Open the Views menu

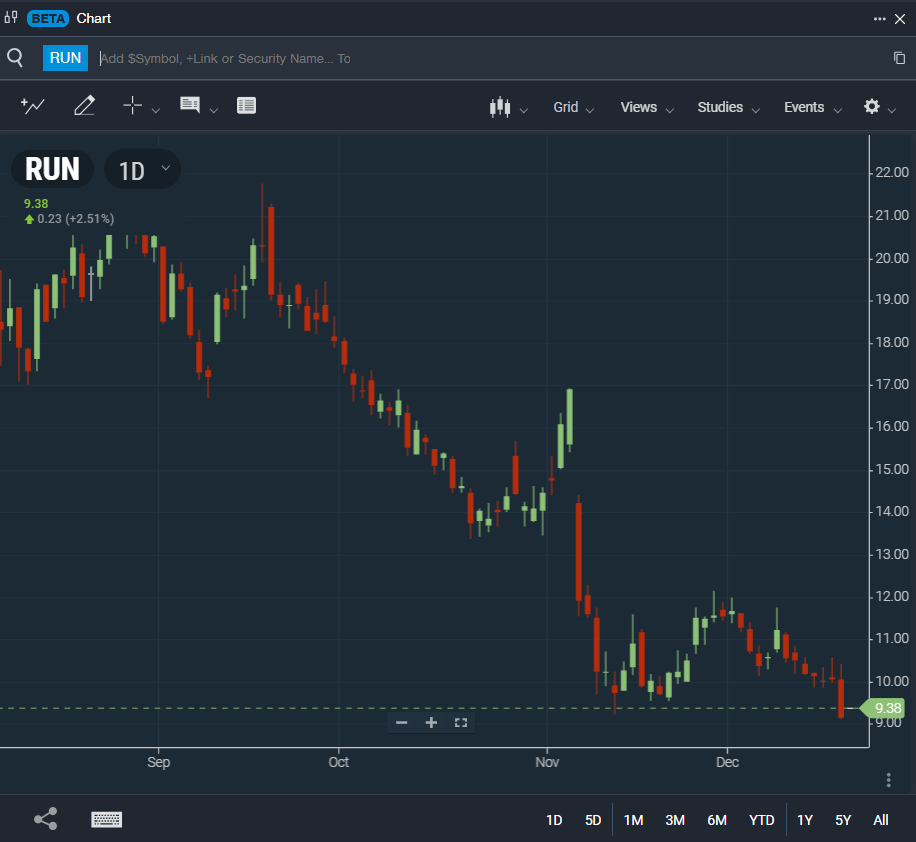(x=647, y=108)
